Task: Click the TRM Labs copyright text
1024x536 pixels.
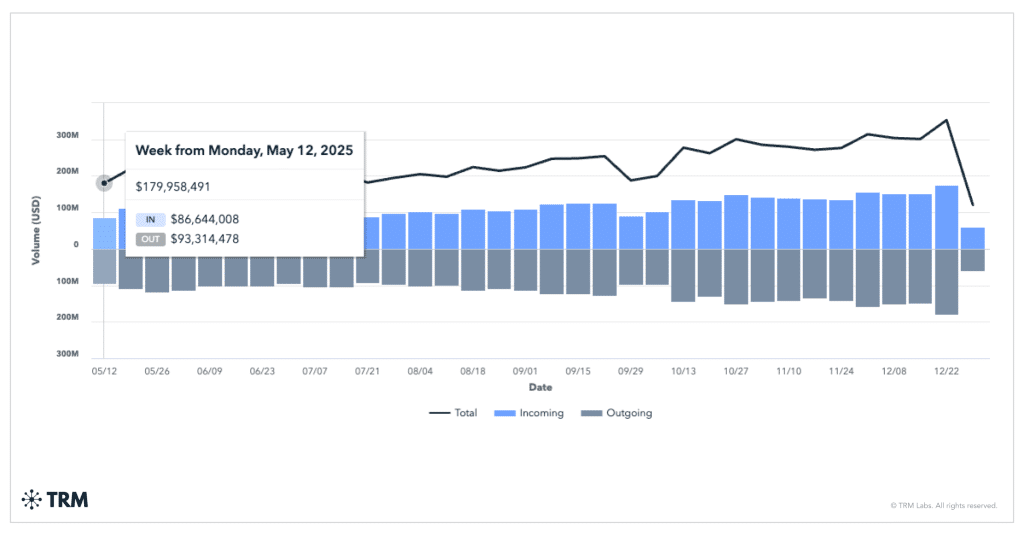Action: [x=943, y=506]
